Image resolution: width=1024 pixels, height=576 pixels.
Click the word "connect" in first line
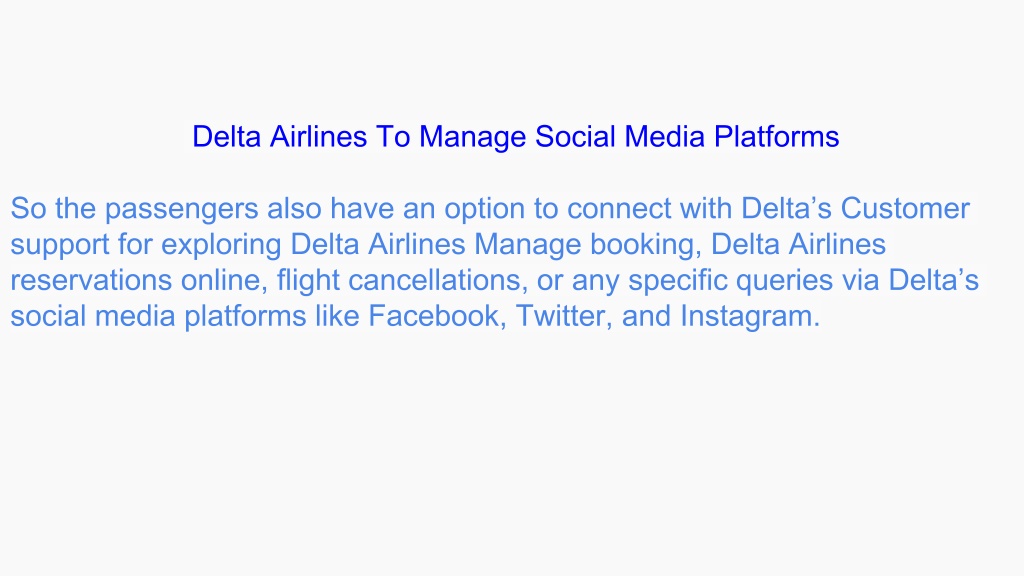(x=619, y=209)
